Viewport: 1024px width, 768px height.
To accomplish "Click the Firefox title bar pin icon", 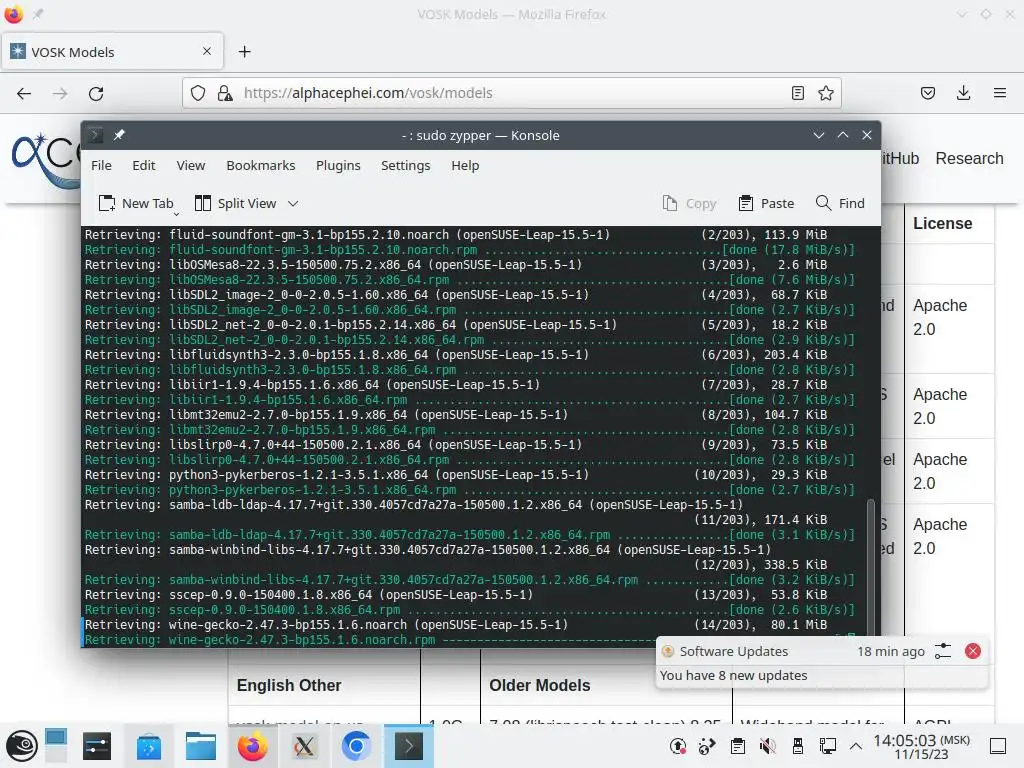I will [x=38, y=14].
